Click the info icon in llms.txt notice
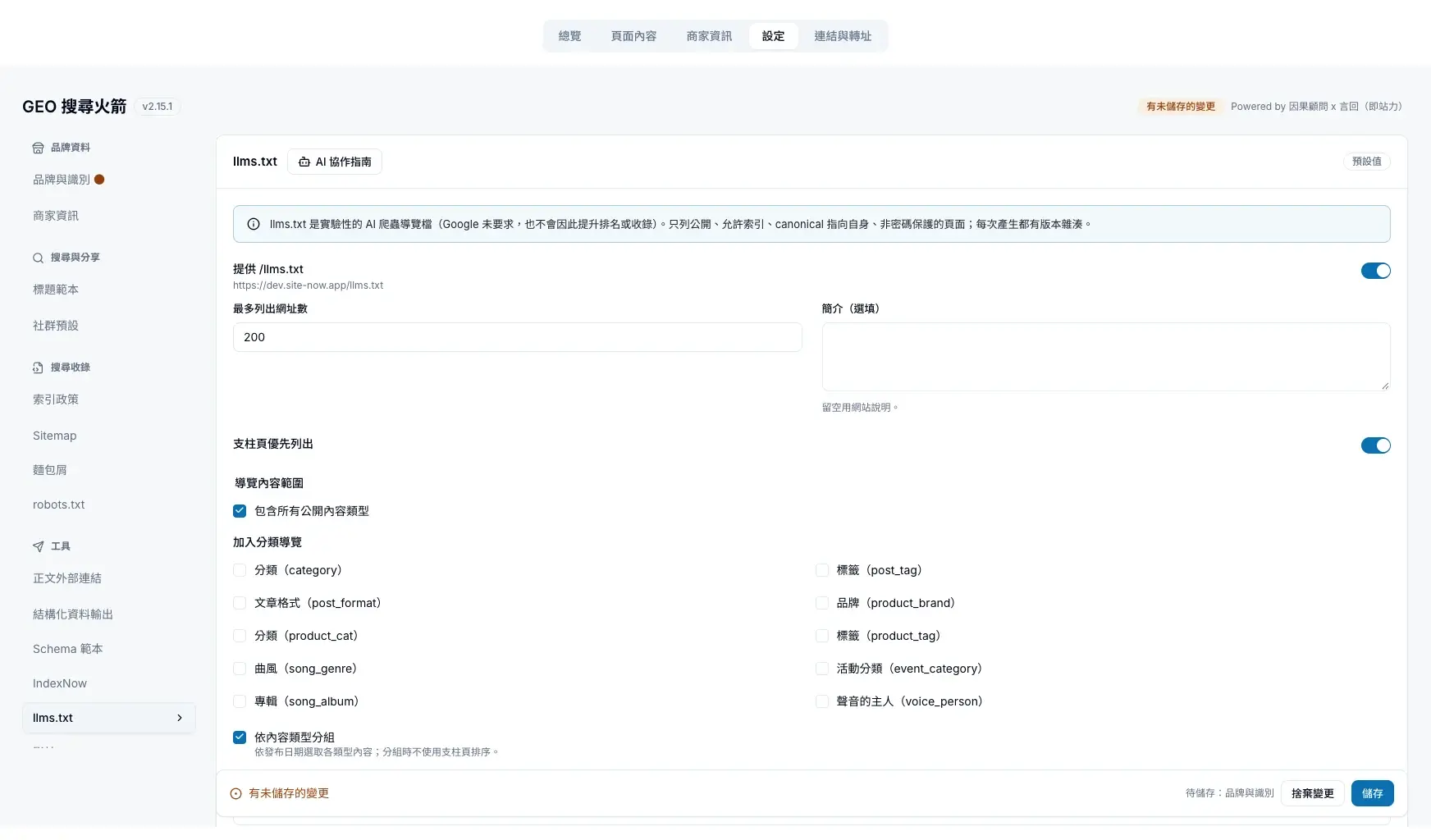This screenshot has height=840, width=1431. click(x=254, y=224)
